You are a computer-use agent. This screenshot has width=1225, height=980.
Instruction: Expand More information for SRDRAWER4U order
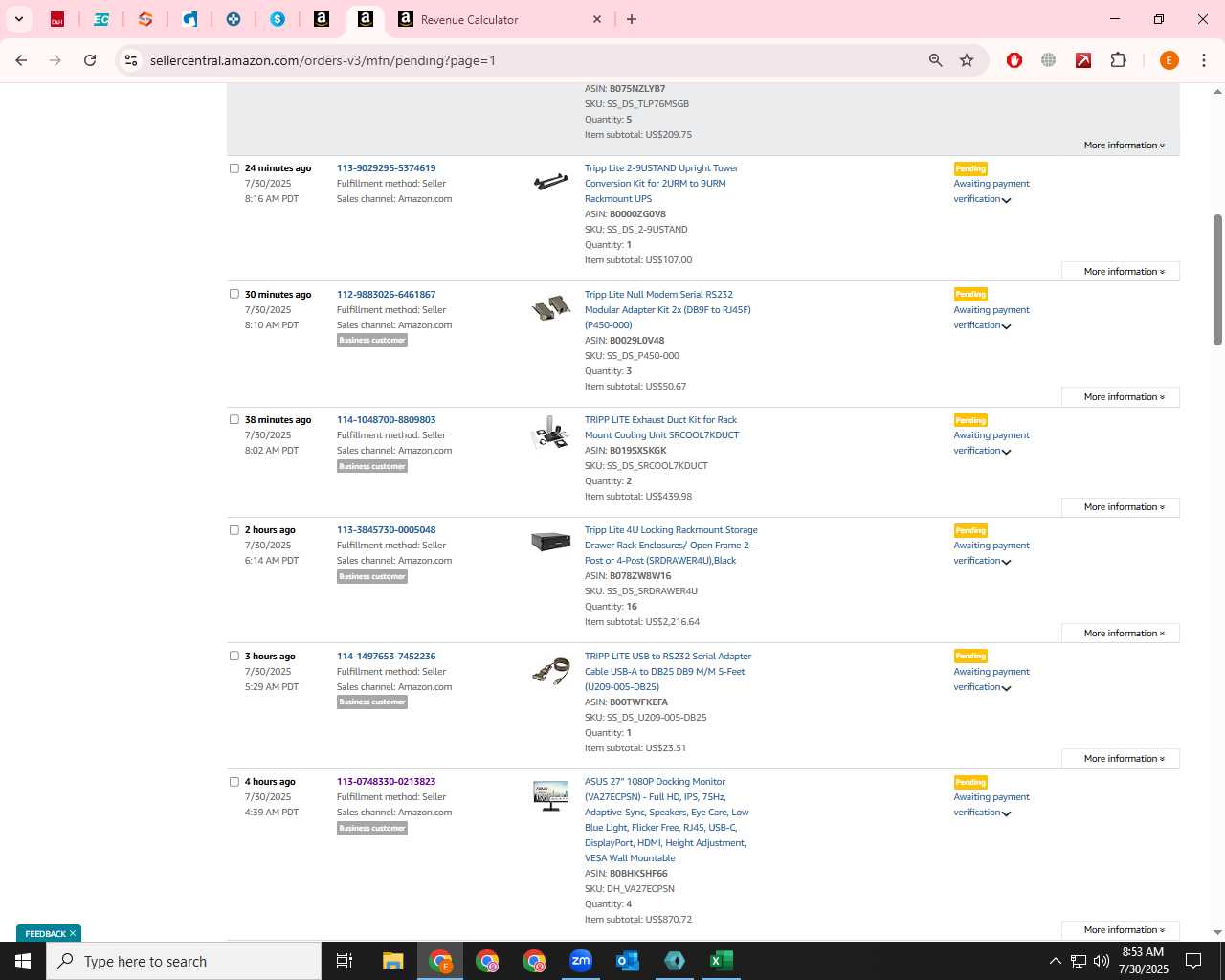[1121, 634]
